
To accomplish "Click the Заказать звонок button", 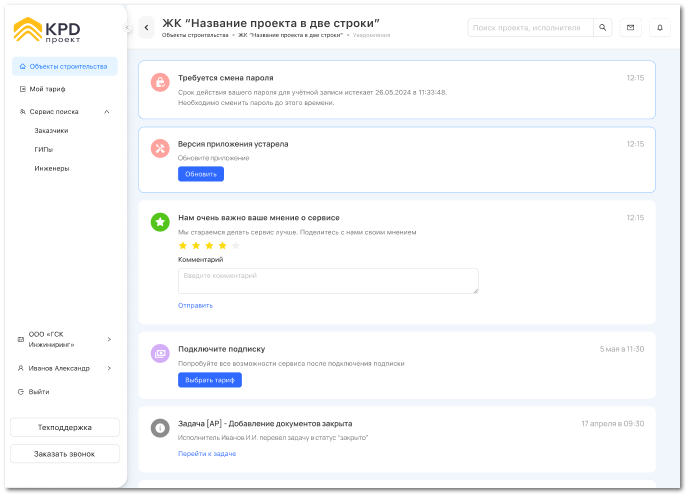I will pos(65,454).
